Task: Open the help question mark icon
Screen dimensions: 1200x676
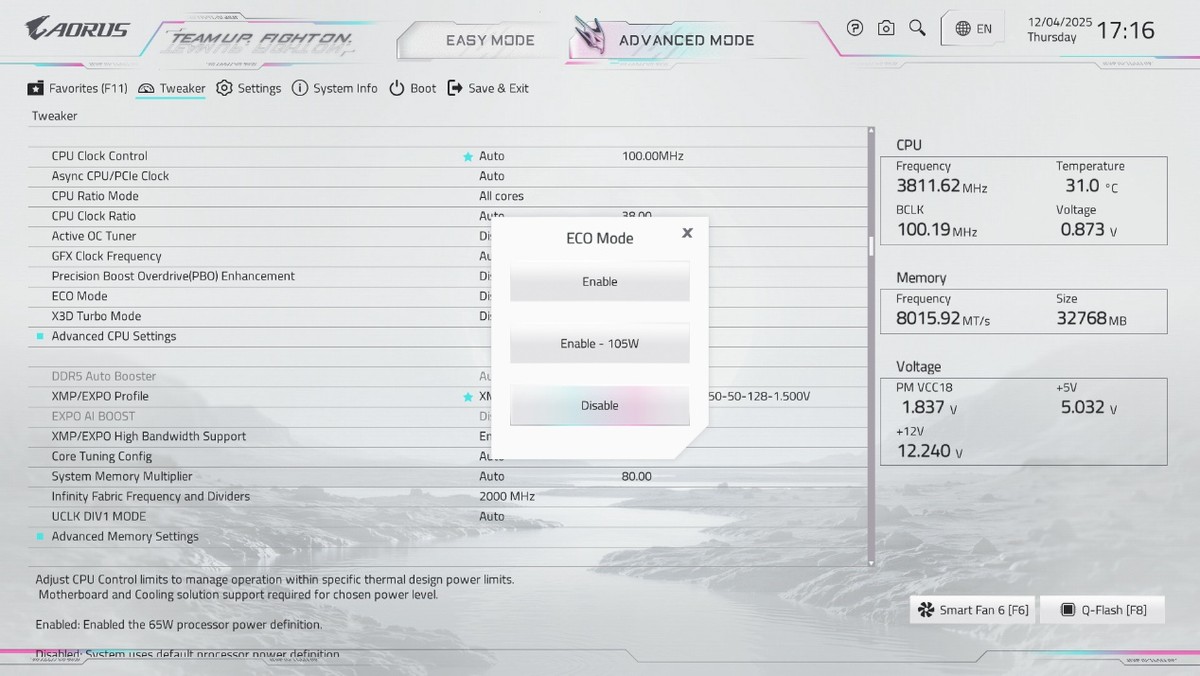Action: click(855, 28)
